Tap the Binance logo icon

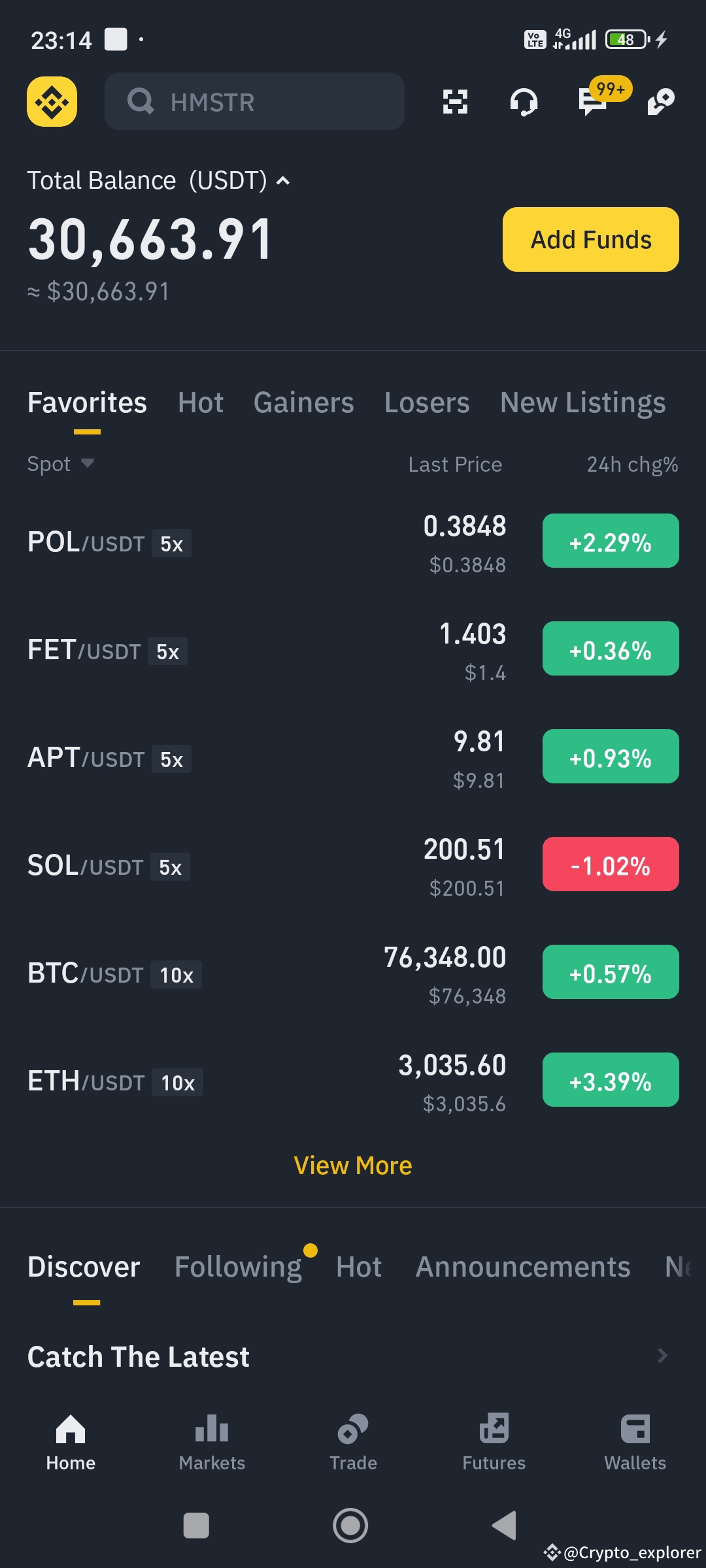[52, 101]
